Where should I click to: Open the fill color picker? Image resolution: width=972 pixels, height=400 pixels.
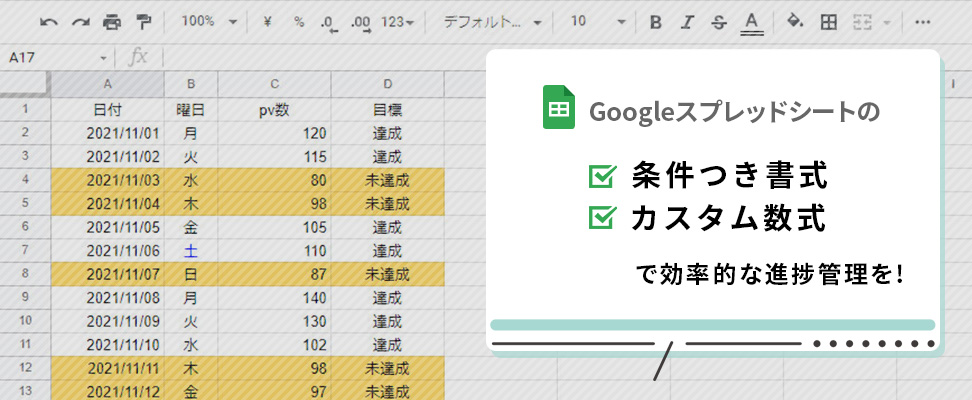tap(795, 22)
